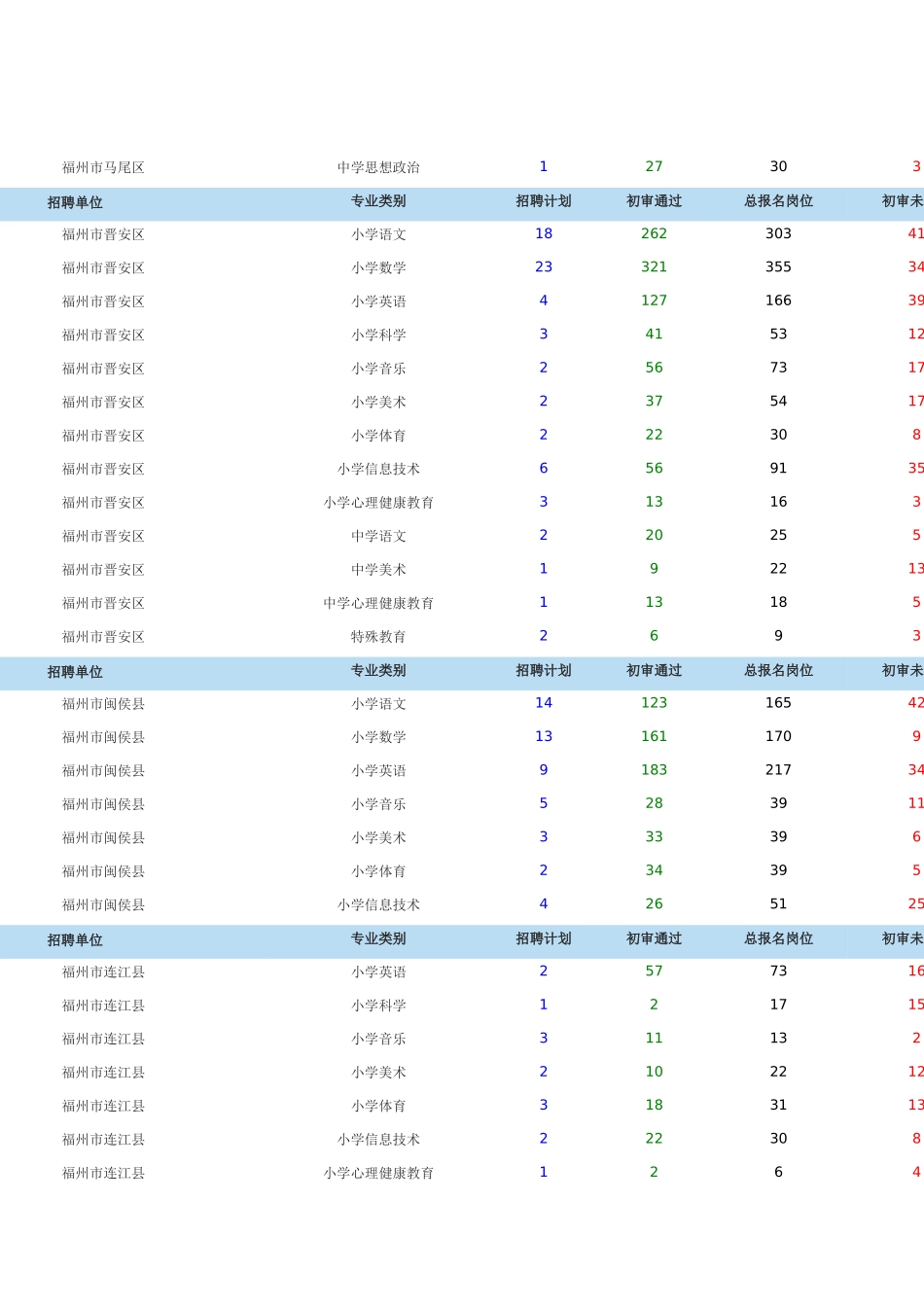Click 专业类别 header above 晋安区 rows
This screenshot has width=924, height=1307.
point(378,201)
